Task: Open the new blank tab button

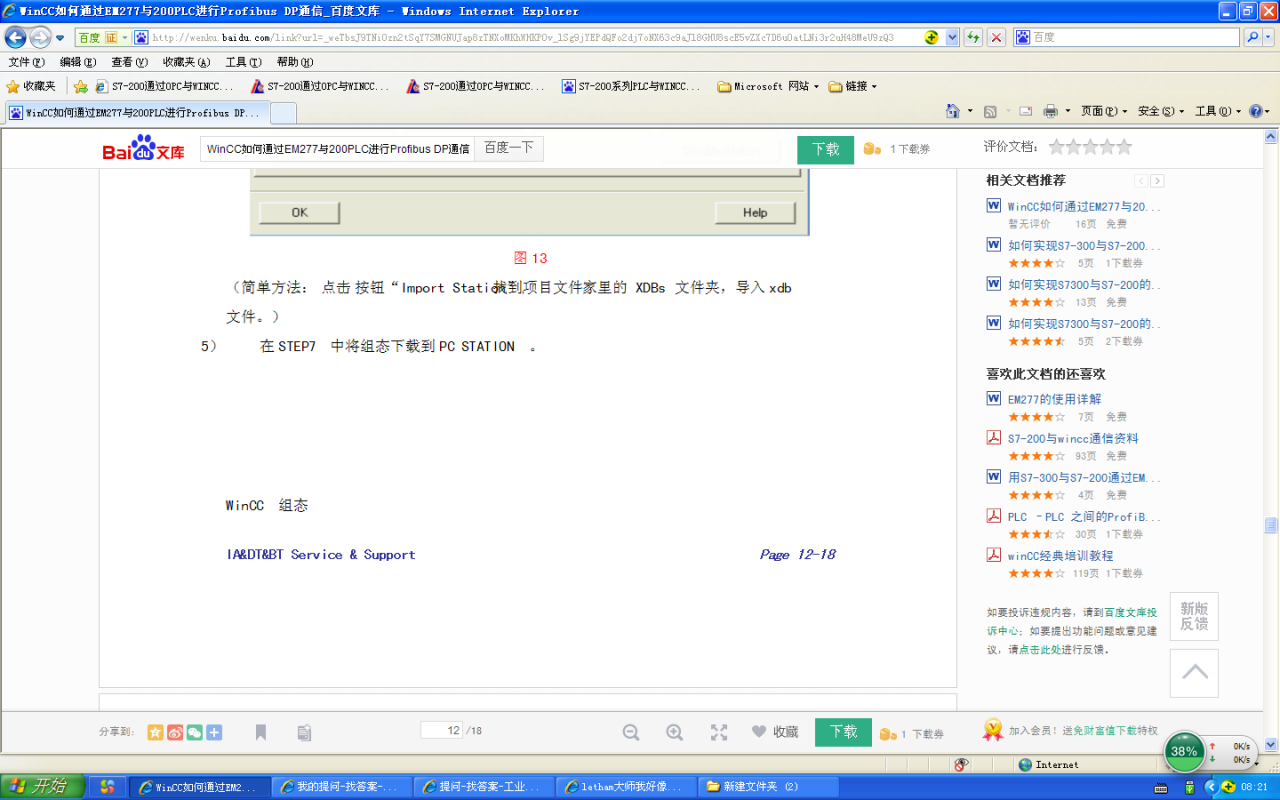Action: coord(283,113)
